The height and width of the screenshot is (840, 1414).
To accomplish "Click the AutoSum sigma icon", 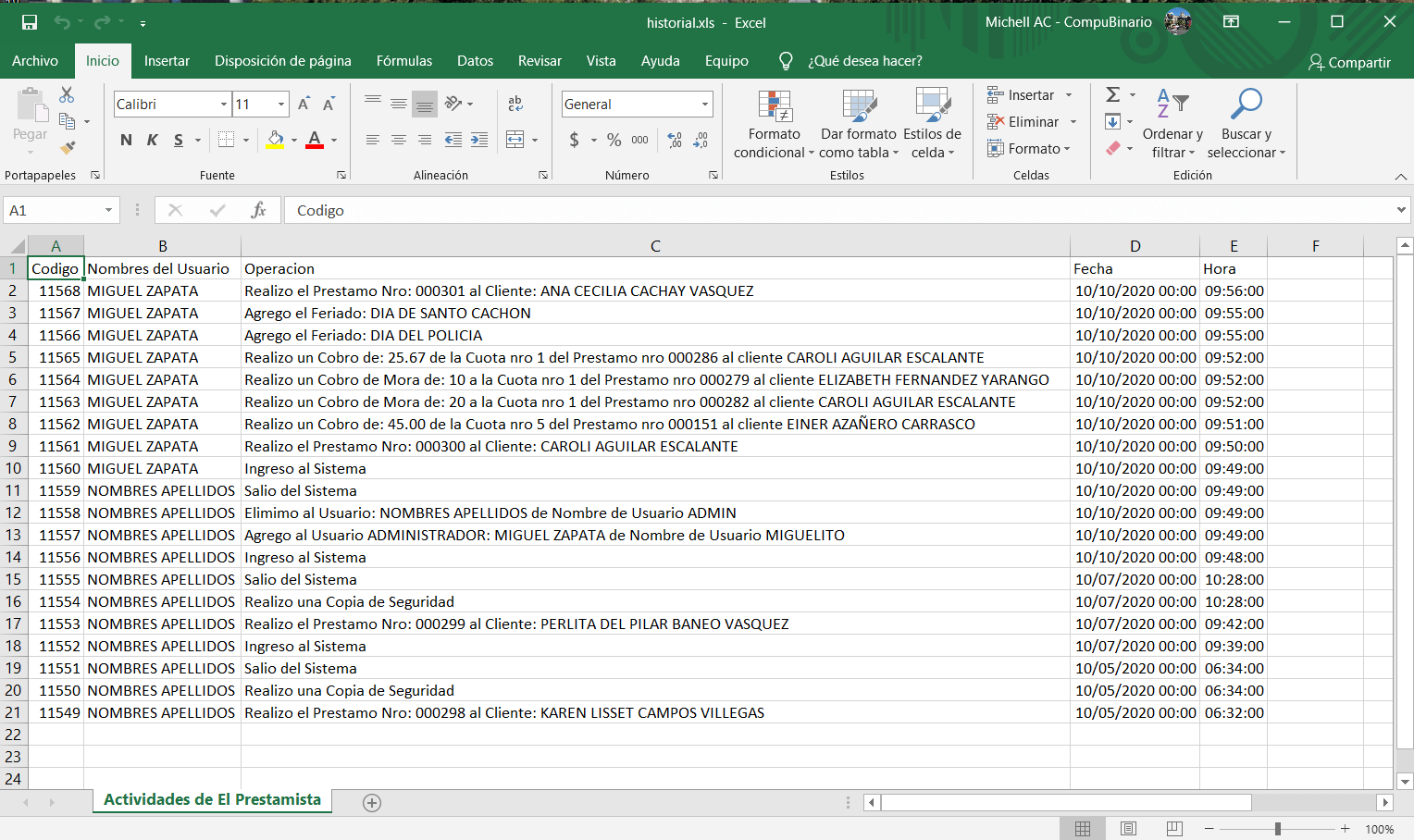I will (1113, 95).
